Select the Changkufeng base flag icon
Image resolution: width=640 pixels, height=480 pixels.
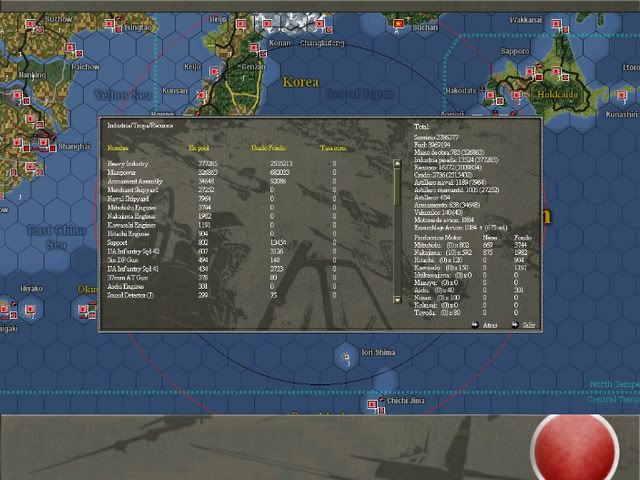click(320, 24)
